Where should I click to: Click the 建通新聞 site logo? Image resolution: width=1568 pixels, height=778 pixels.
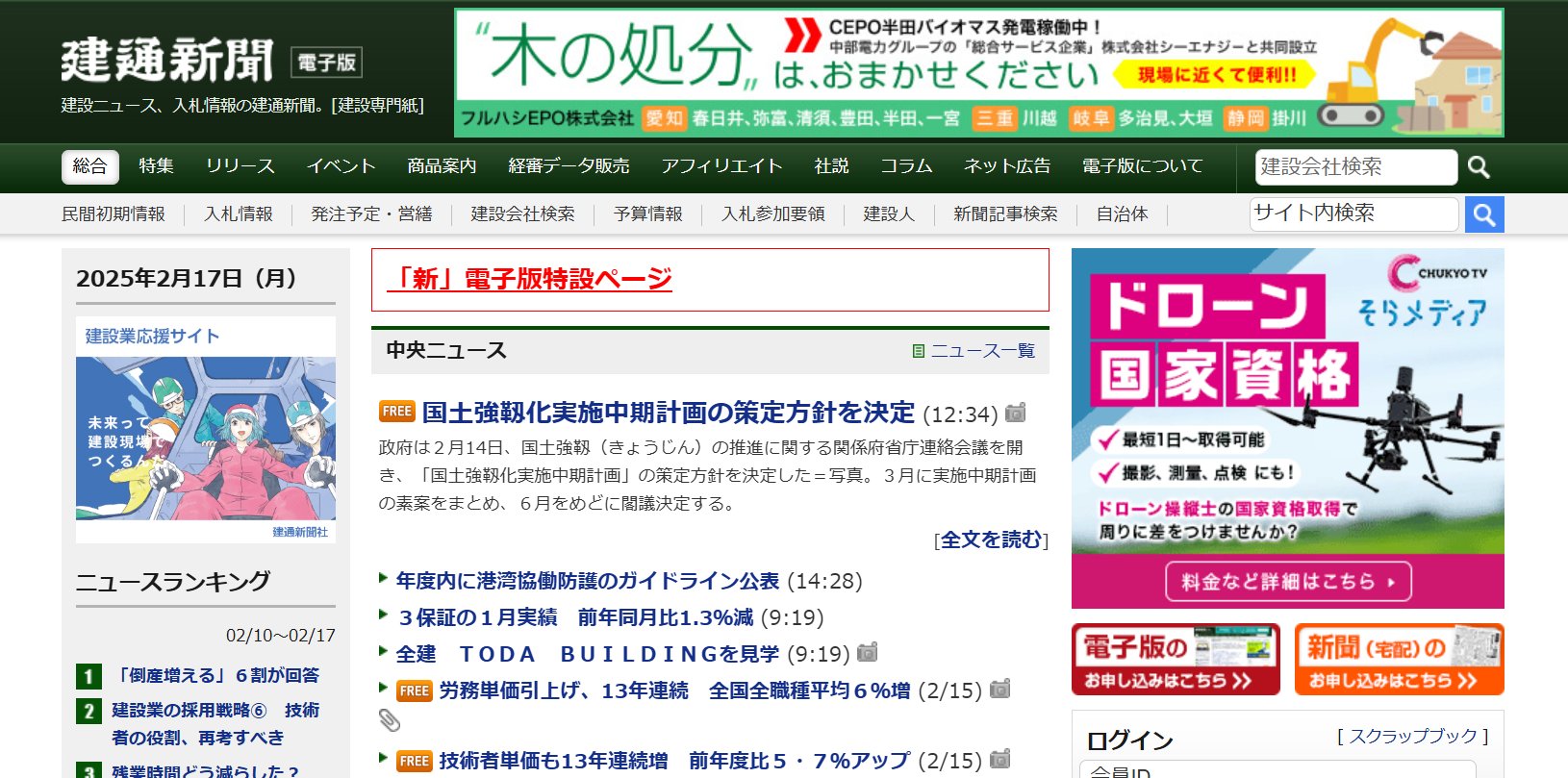(167, 61)
